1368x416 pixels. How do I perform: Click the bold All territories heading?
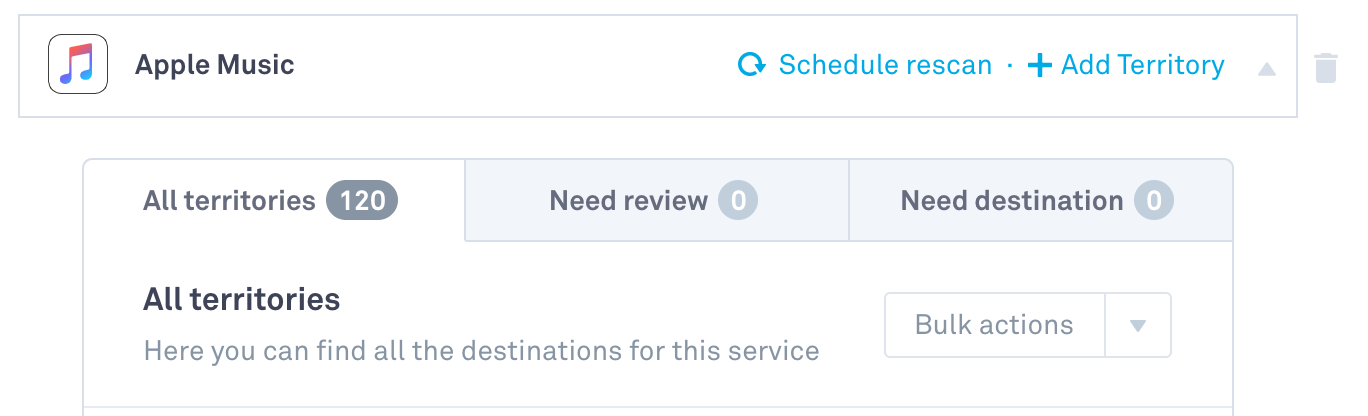[242, 299]
